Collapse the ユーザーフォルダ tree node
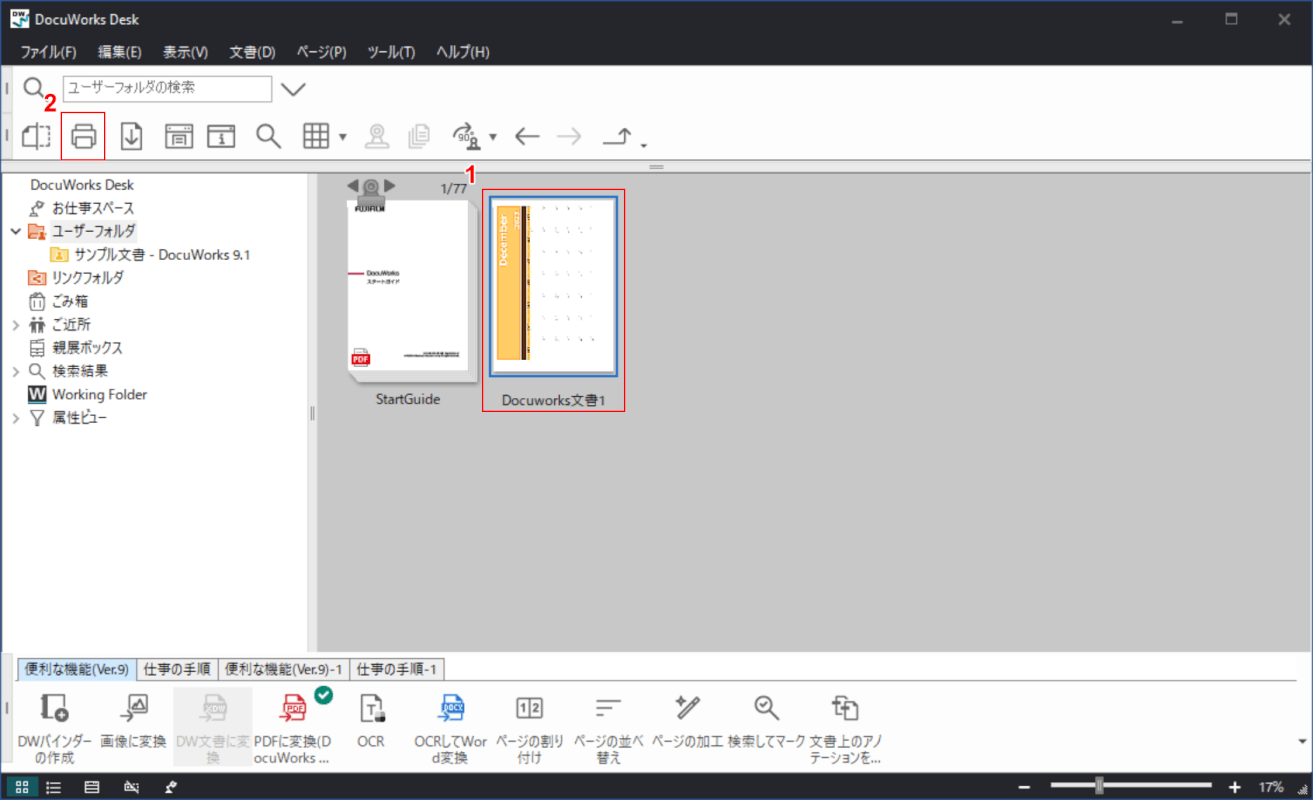 point(15,231)
